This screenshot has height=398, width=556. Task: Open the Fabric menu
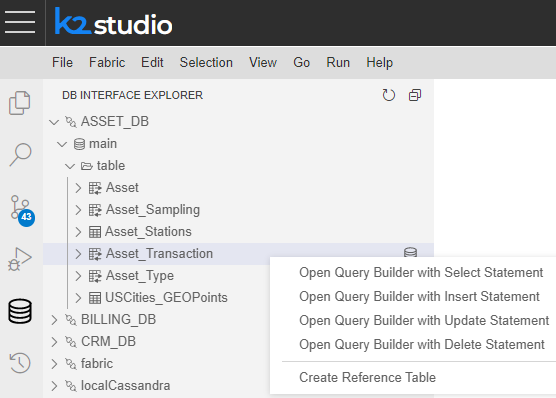tap(107, 62)
